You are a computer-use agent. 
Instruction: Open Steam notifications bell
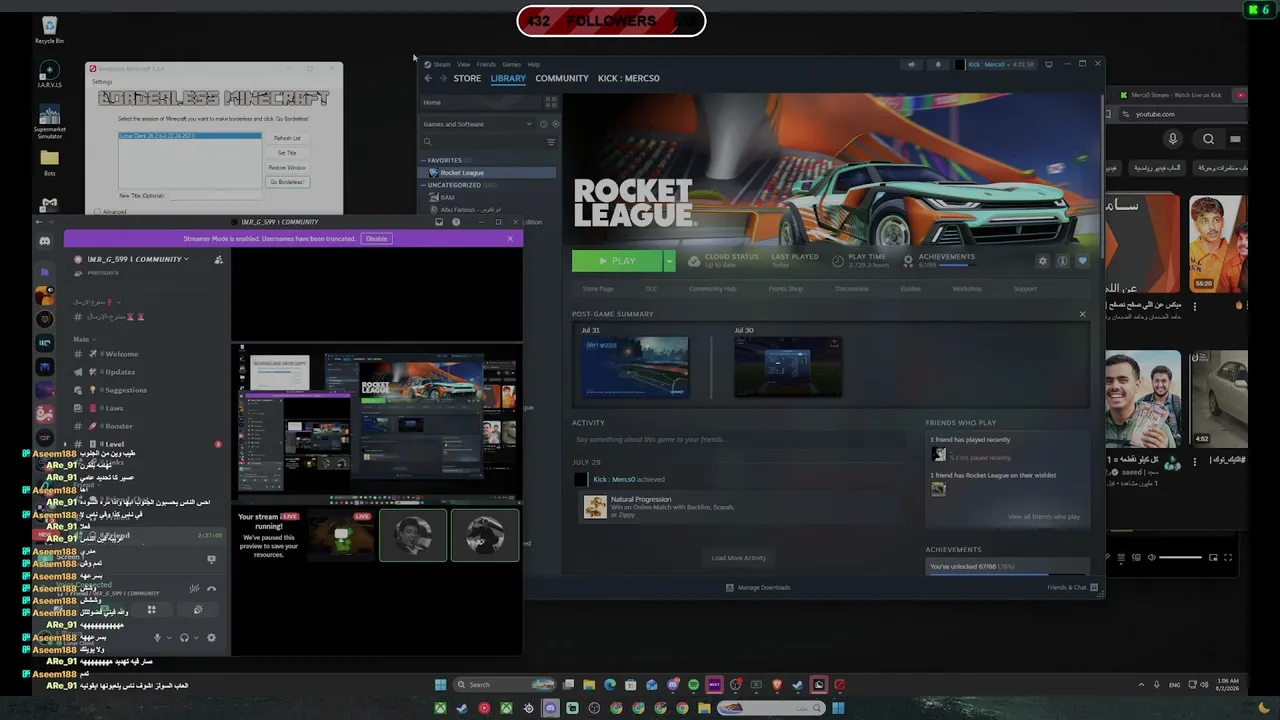click(937, 64)
